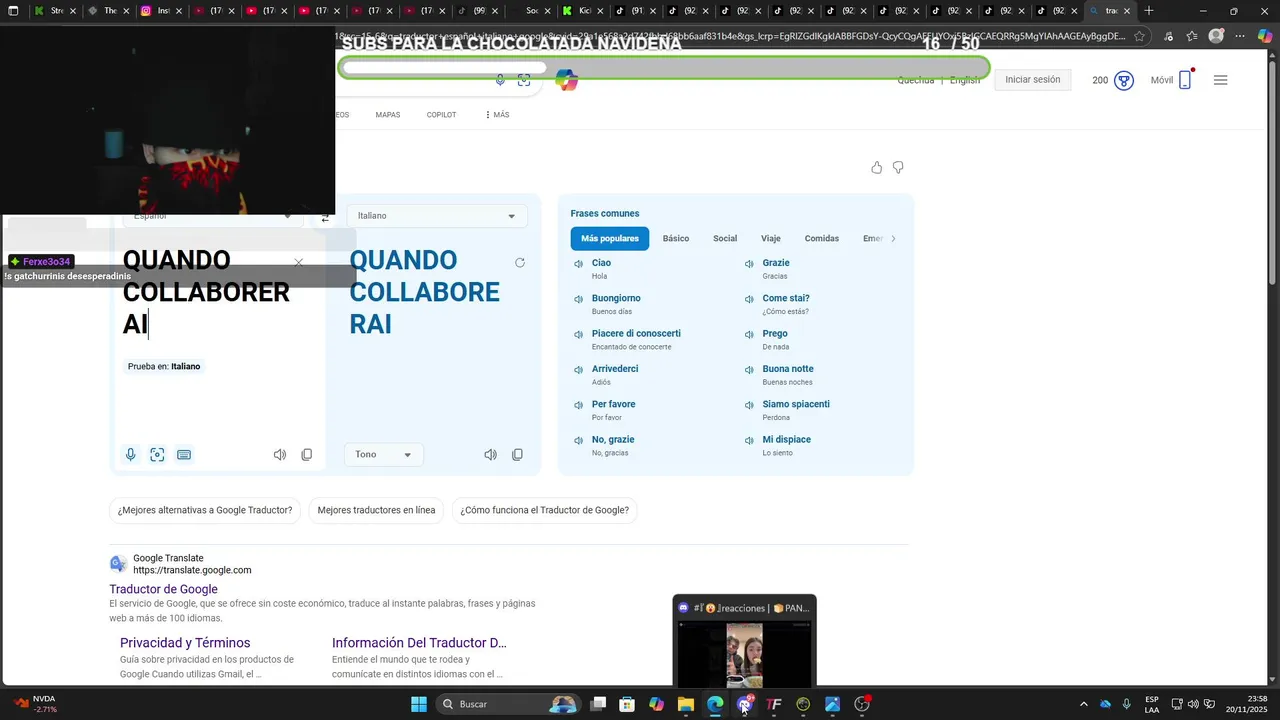Copy the source text

click(x=307, y=455)
